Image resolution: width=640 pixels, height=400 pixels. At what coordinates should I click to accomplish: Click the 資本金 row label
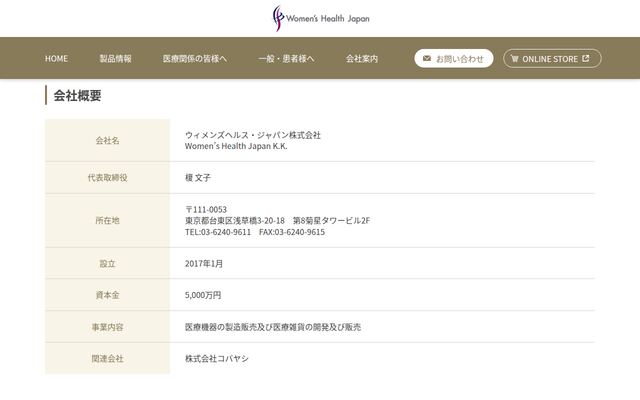click(x=107, y=295)
